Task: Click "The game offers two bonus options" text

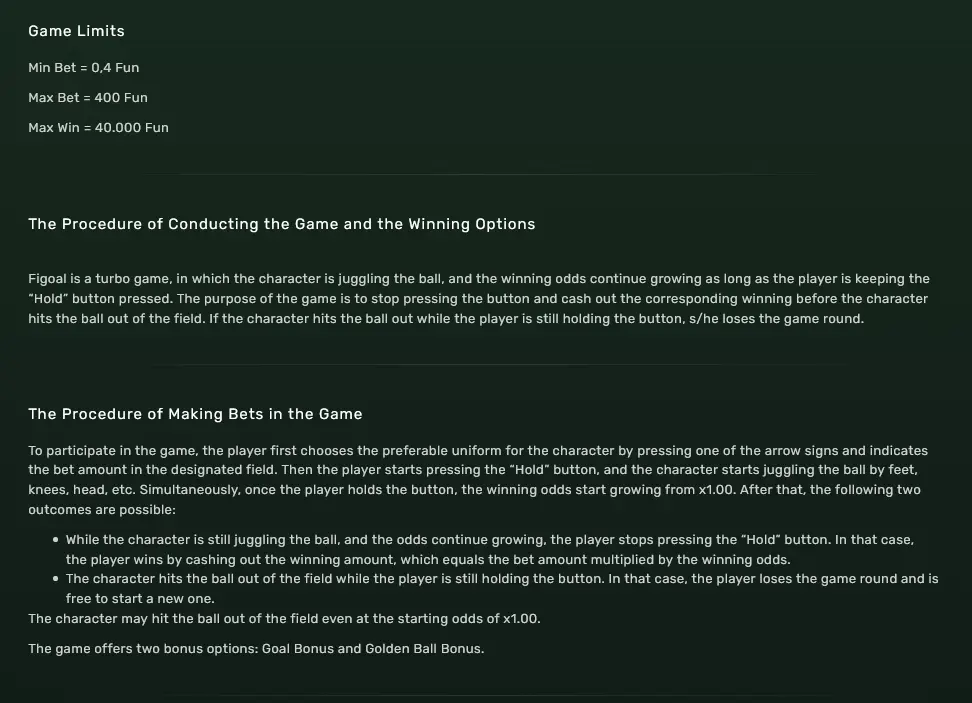Action: [x=142, y=649]
